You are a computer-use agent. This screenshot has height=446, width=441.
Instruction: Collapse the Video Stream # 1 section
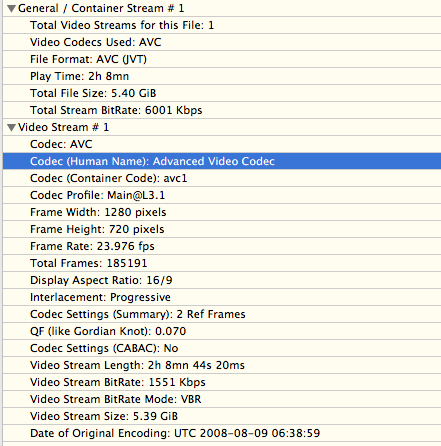(12, 128)
